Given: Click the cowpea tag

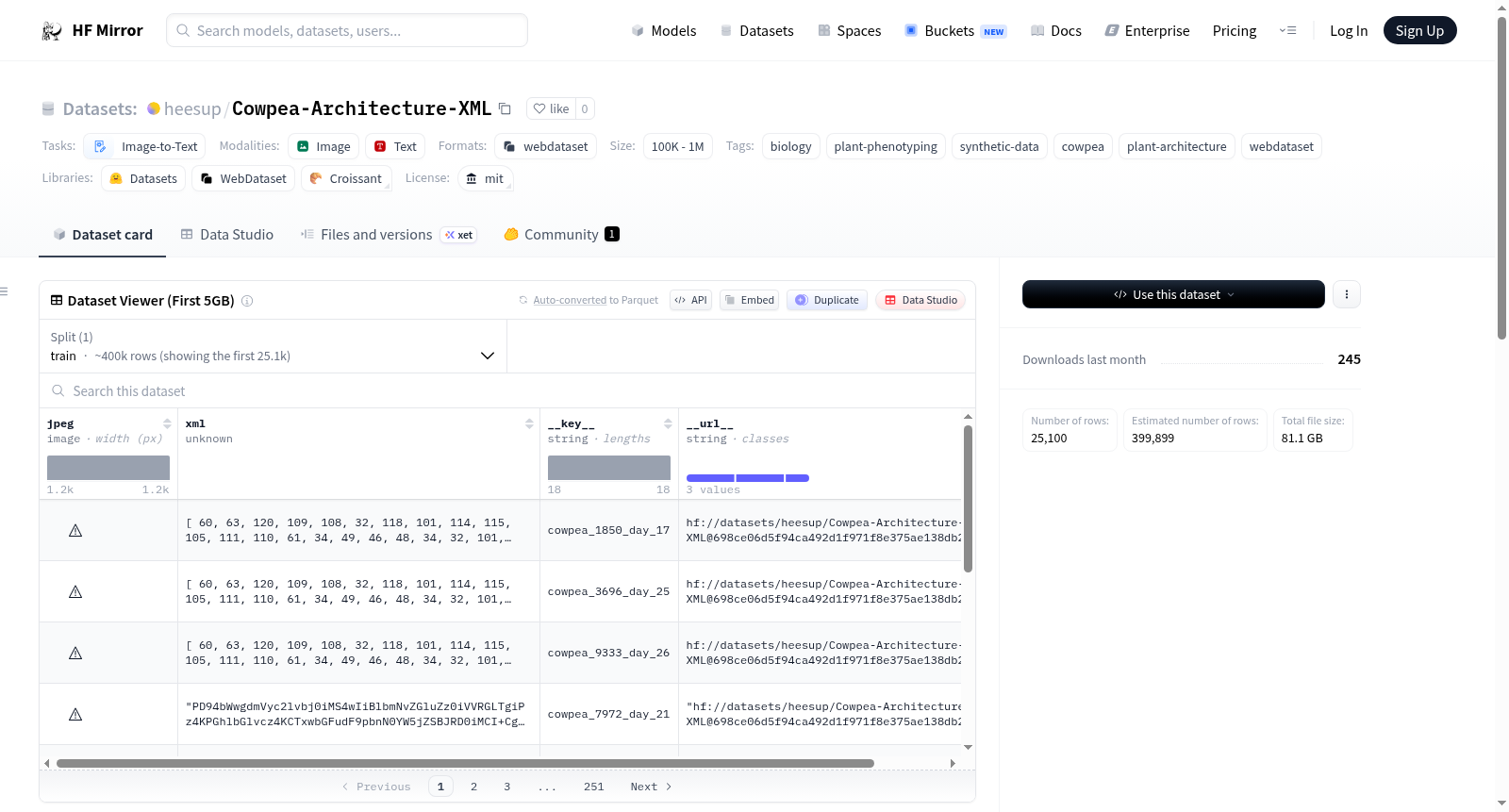Looking at the screenshot, I should click(1083, 146).
